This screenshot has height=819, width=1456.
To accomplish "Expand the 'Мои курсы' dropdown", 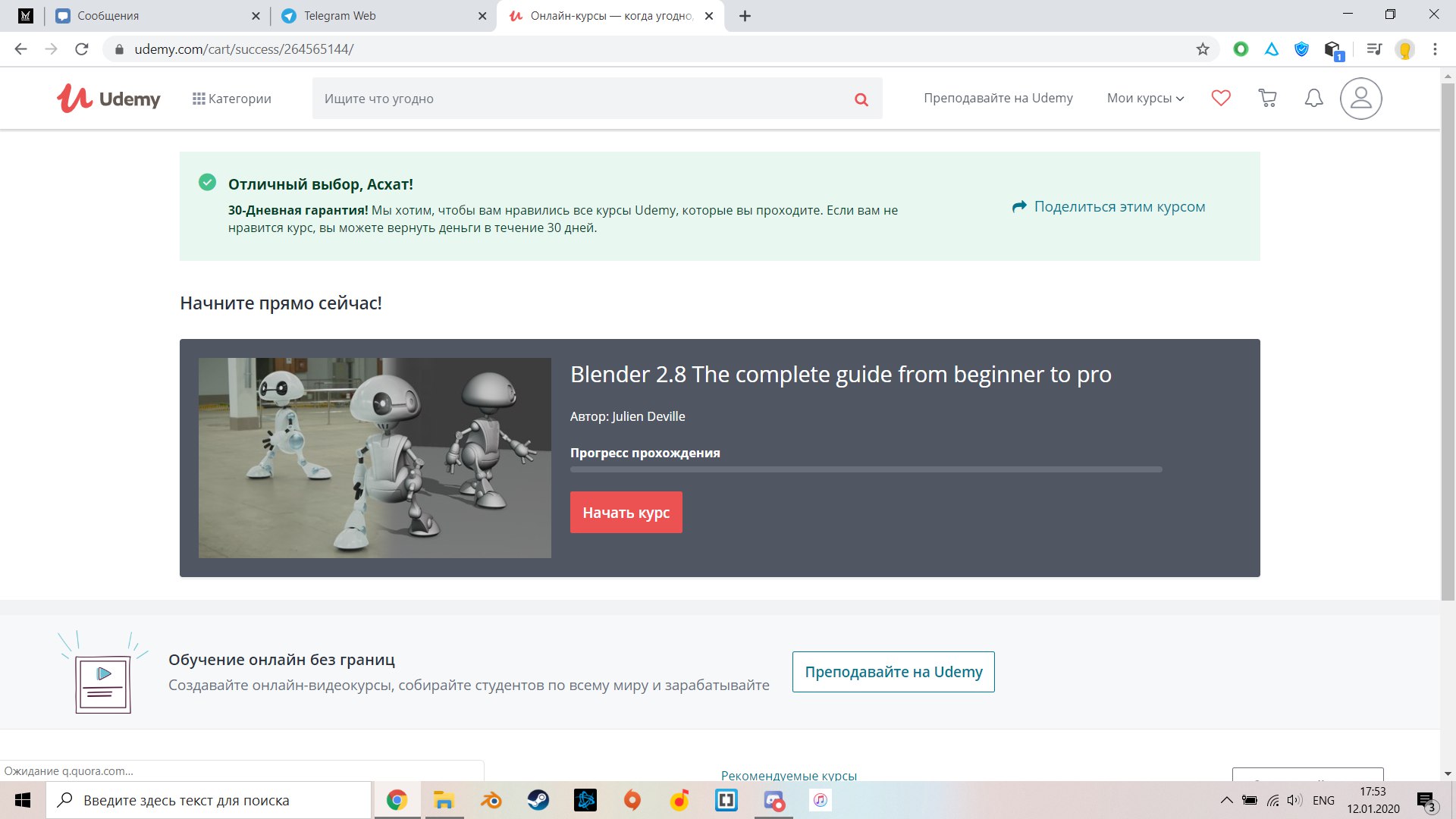I will (x=1145, y=98).
